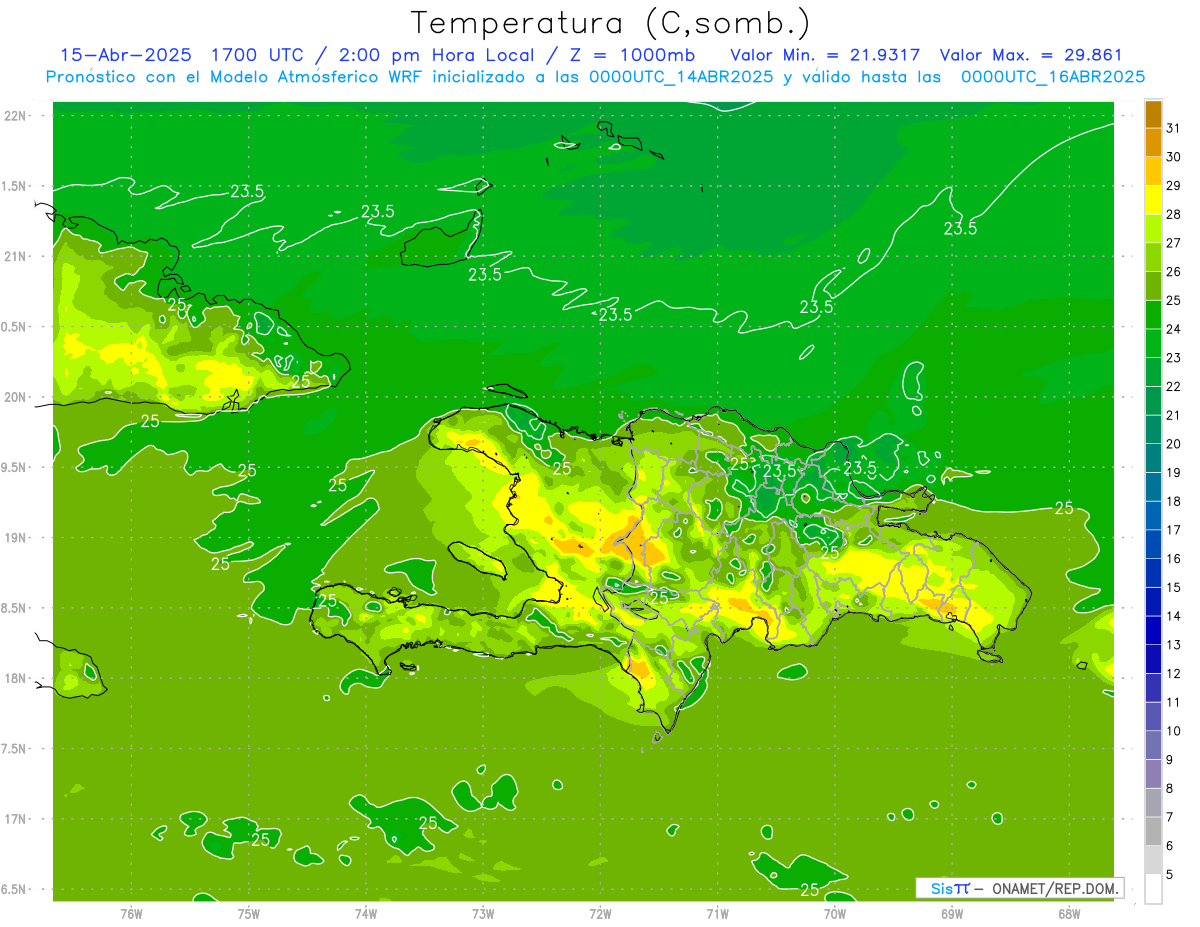Click the '9' value on color scale
Screen dimensions: 1200x927
pyautogui.click(x=1170, y=760)
